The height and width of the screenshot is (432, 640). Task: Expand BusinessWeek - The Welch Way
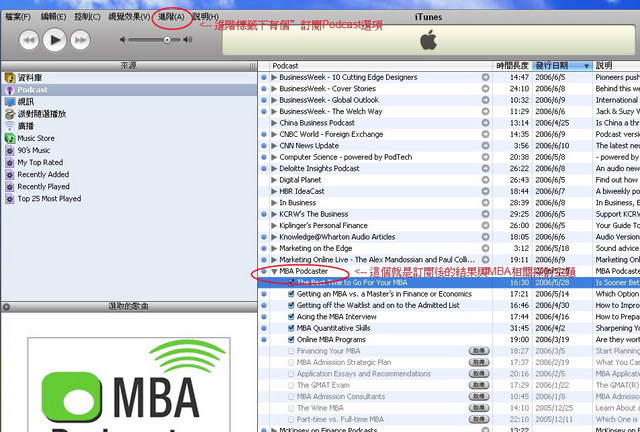pyautogui.click(x=274, y=111)
